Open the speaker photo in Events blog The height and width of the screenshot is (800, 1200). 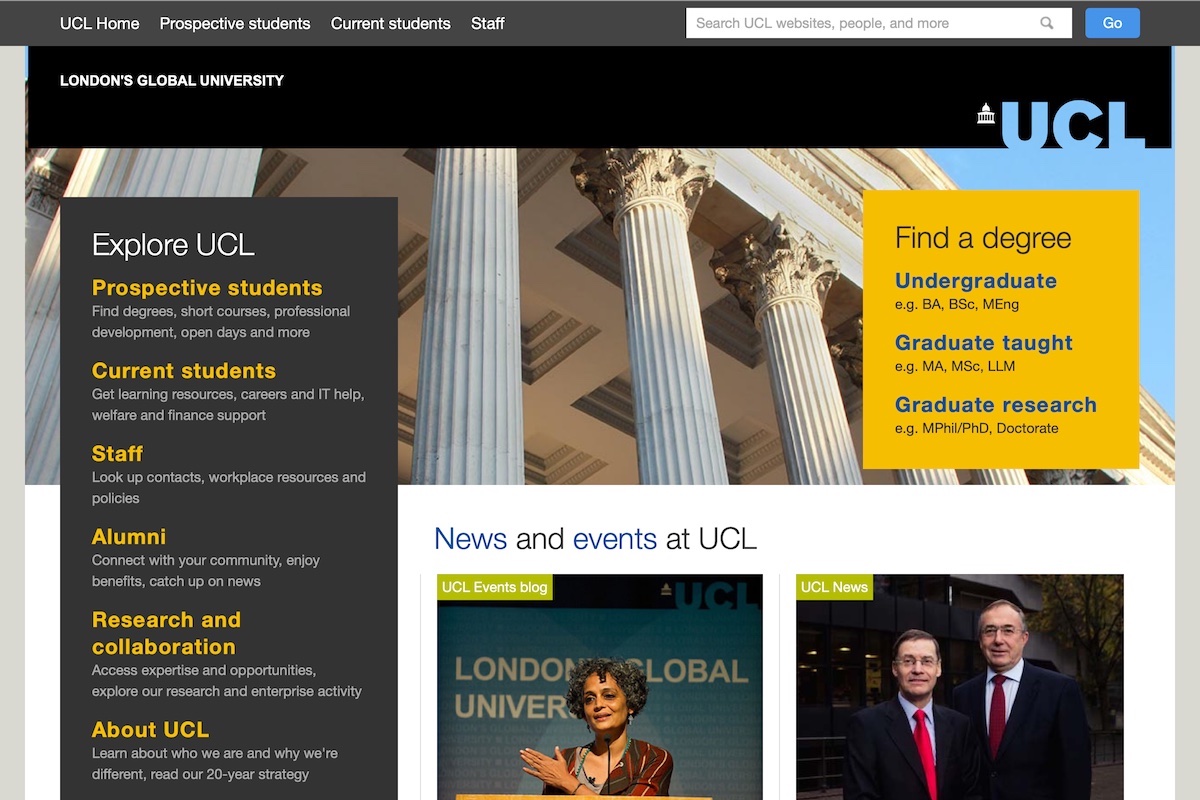click(x=600, y=687)
